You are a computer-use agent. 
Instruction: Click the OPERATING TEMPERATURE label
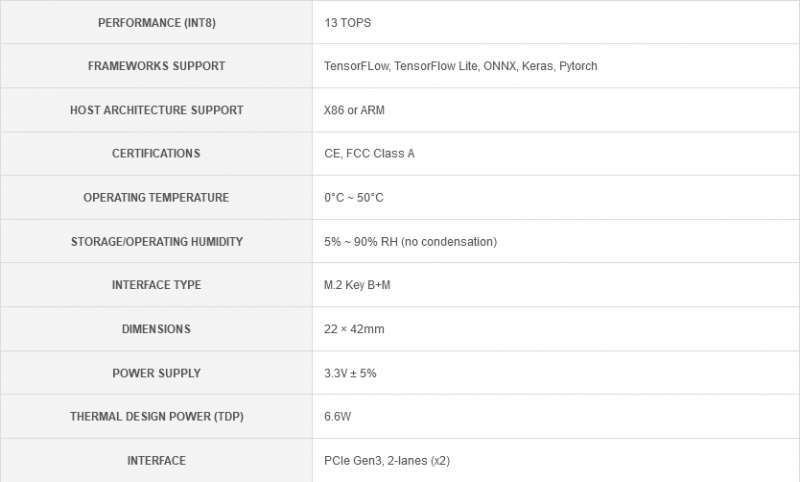point(156,198)
